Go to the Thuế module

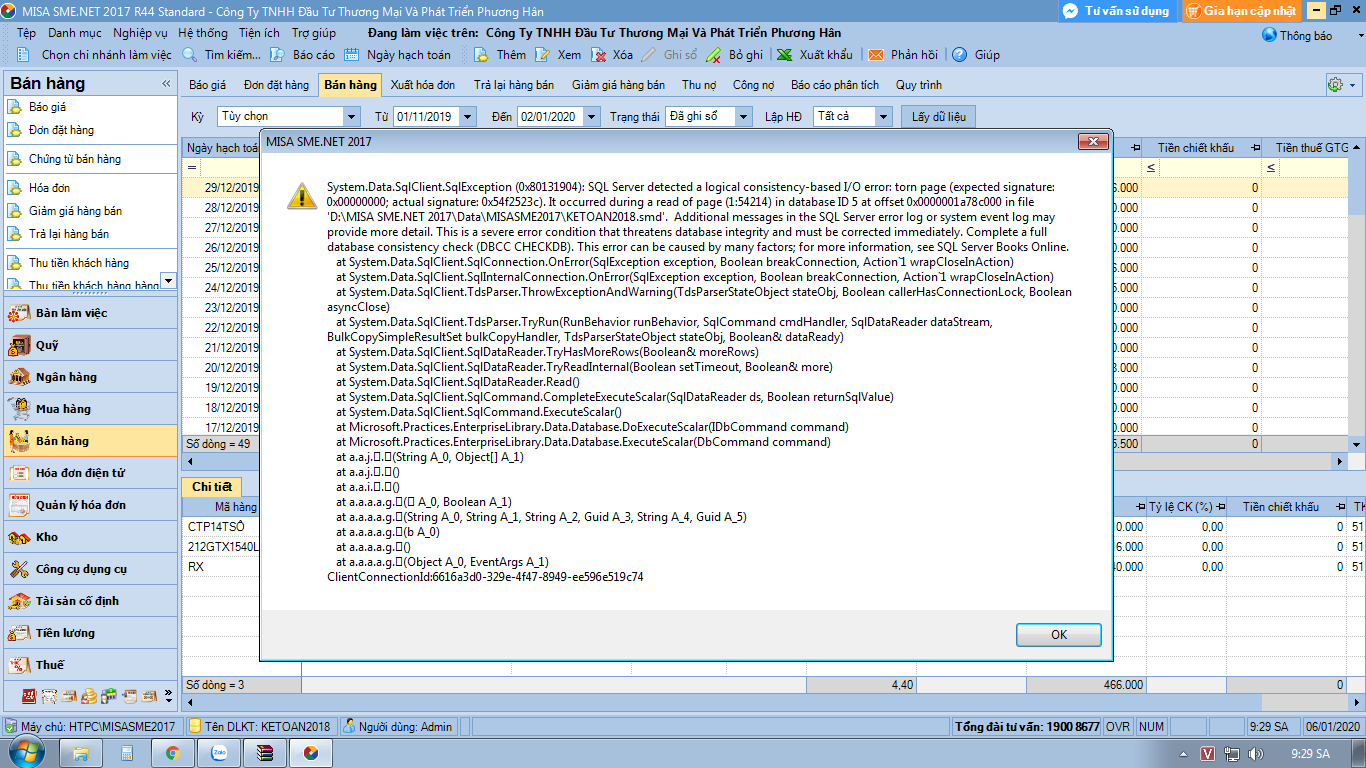click(91, 665)
